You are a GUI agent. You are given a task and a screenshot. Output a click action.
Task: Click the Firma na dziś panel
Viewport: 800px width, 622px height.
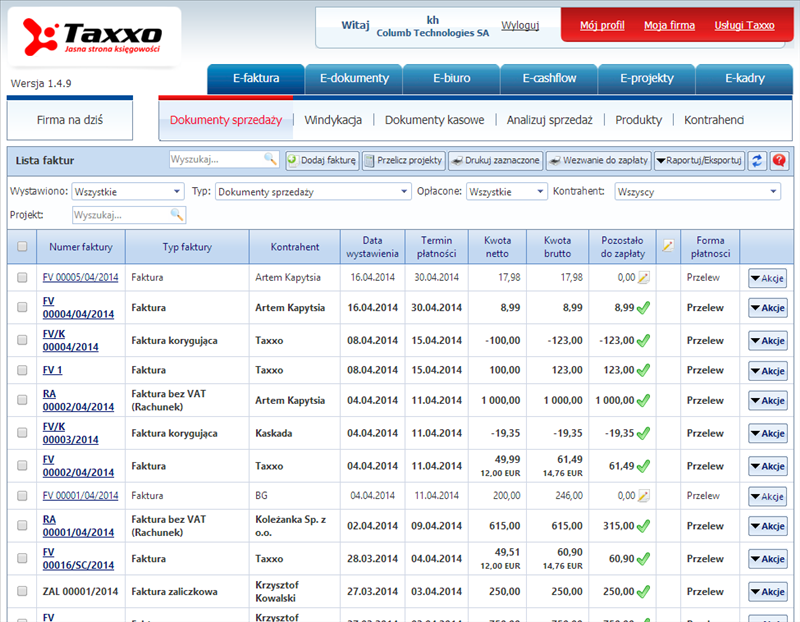69,120
